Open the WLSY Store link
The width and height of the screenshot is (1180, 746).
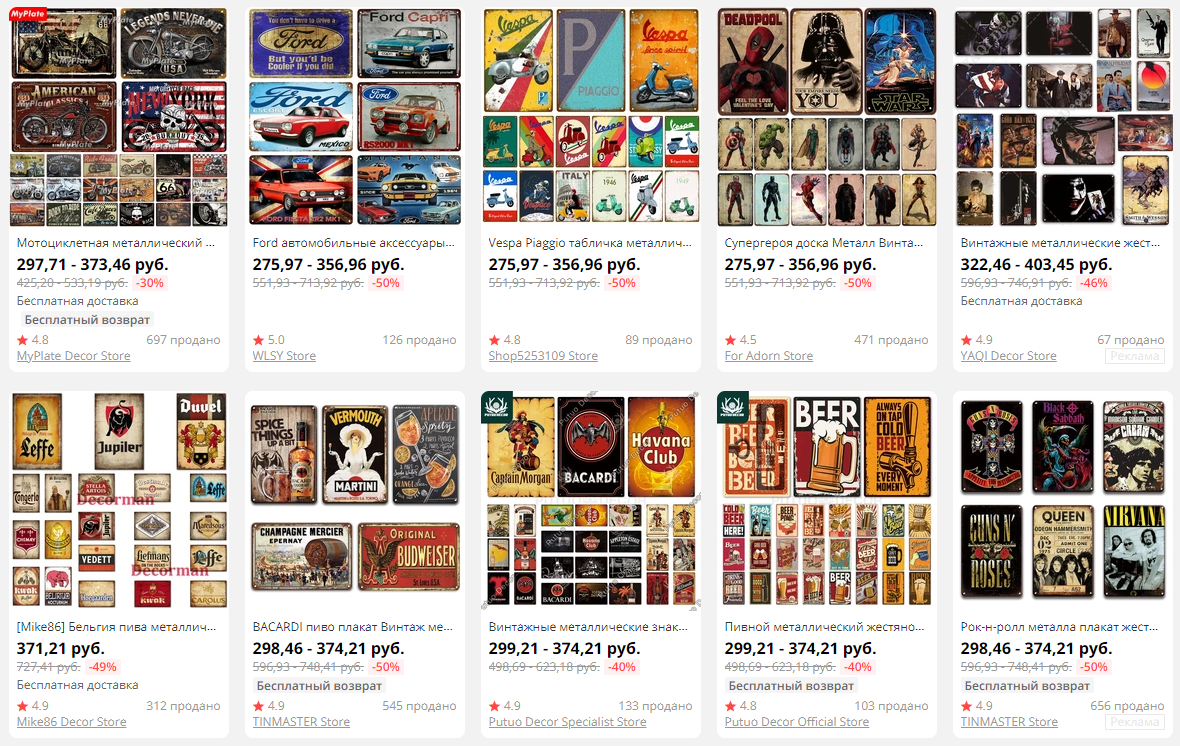(x=284, y=356)
